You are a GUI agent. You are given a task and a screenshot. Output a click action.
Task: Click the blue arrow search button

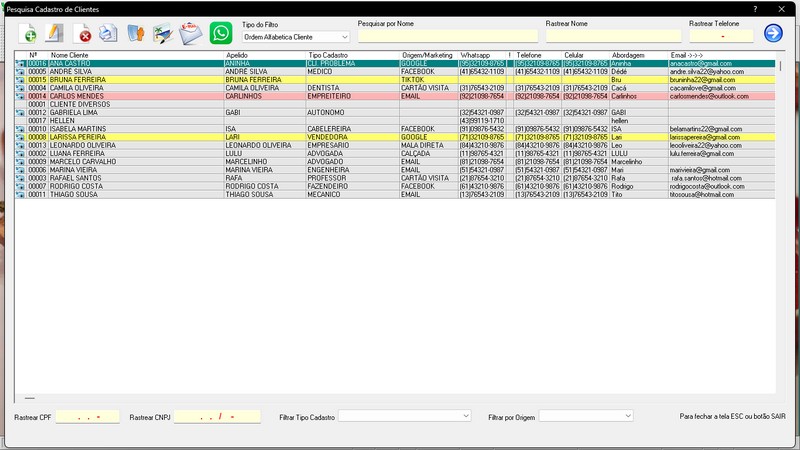(773, 33)
